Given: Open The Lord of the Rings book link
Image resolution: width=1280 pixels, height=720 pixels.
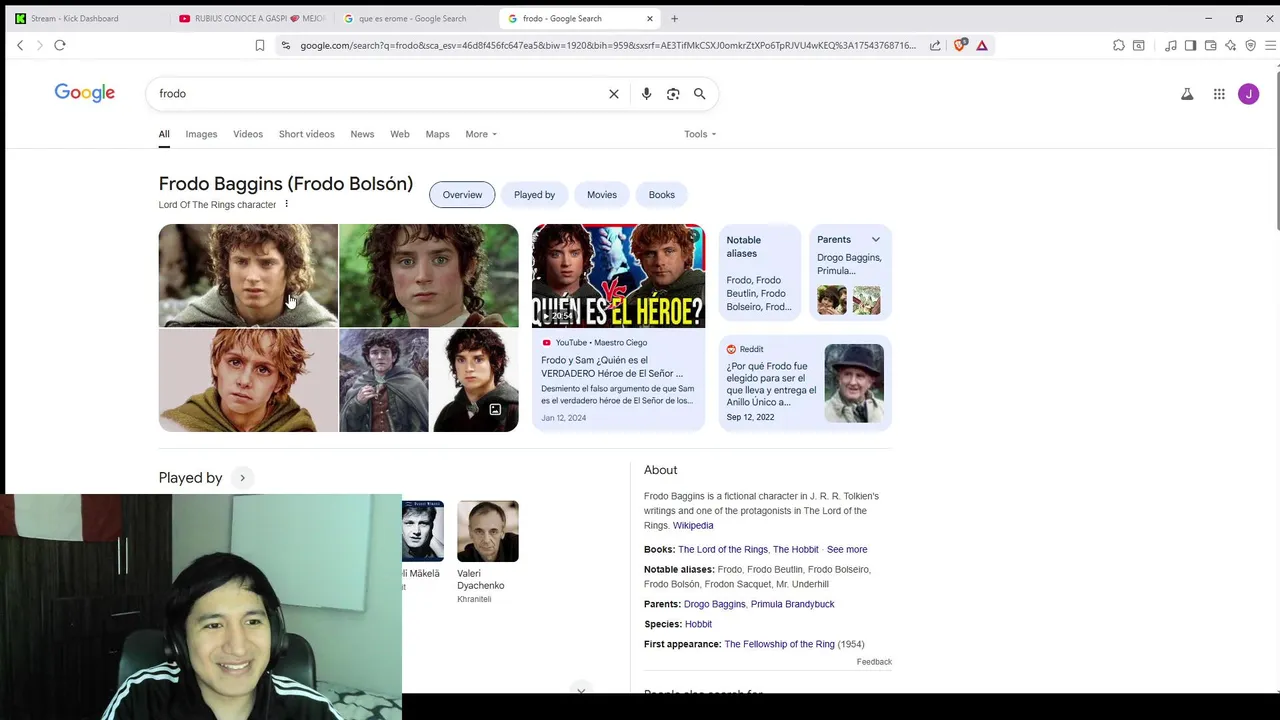Looking at the screenshot, I should [723, 549].
